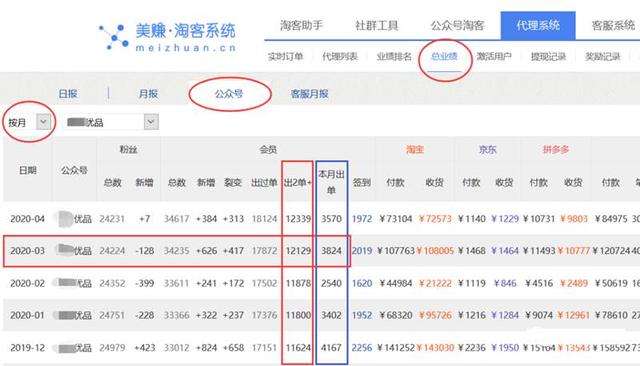Click the 淘宝 group header
This screenshot has height=366, width=640.
point(415,149)
